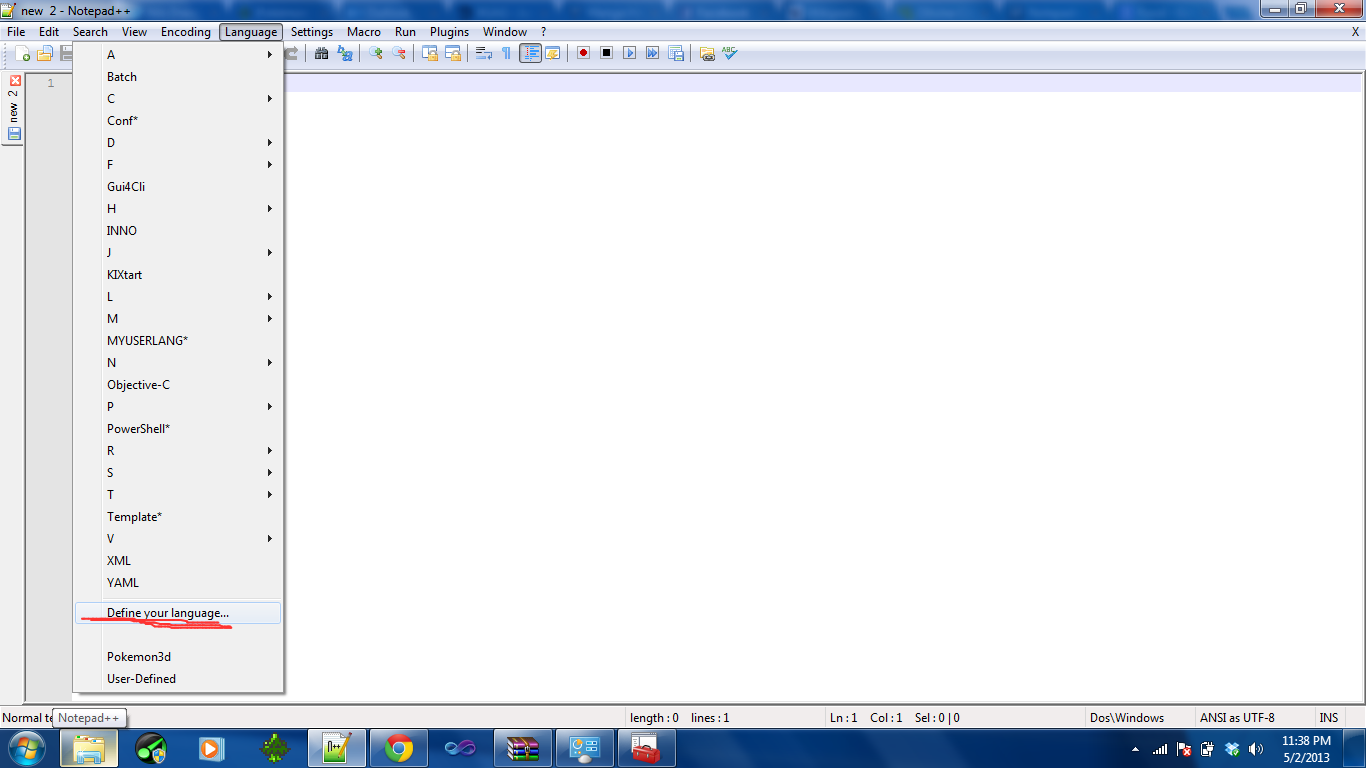This screenshot has width=1366, height=768.
Task: Expand the F language submenu
Action: pos(178,165)
